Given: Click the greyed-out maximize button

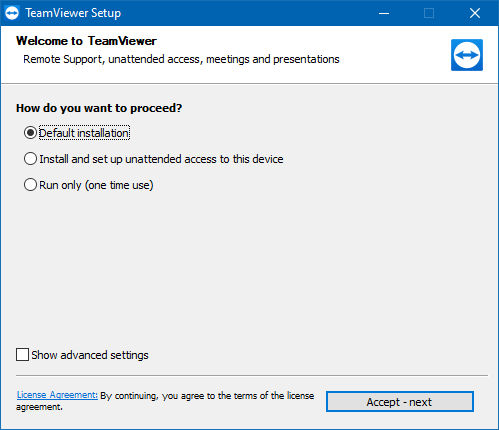Looking at the screenshot, I should click(x=429, y=13).
